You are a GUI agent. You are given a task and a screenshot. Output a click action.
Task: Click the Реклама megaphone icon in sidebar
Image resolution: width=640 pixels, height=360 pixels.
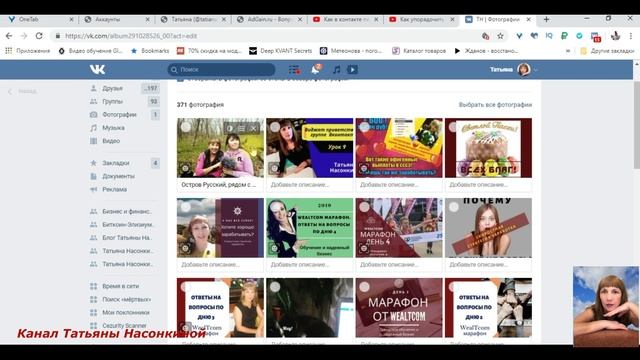93,189
